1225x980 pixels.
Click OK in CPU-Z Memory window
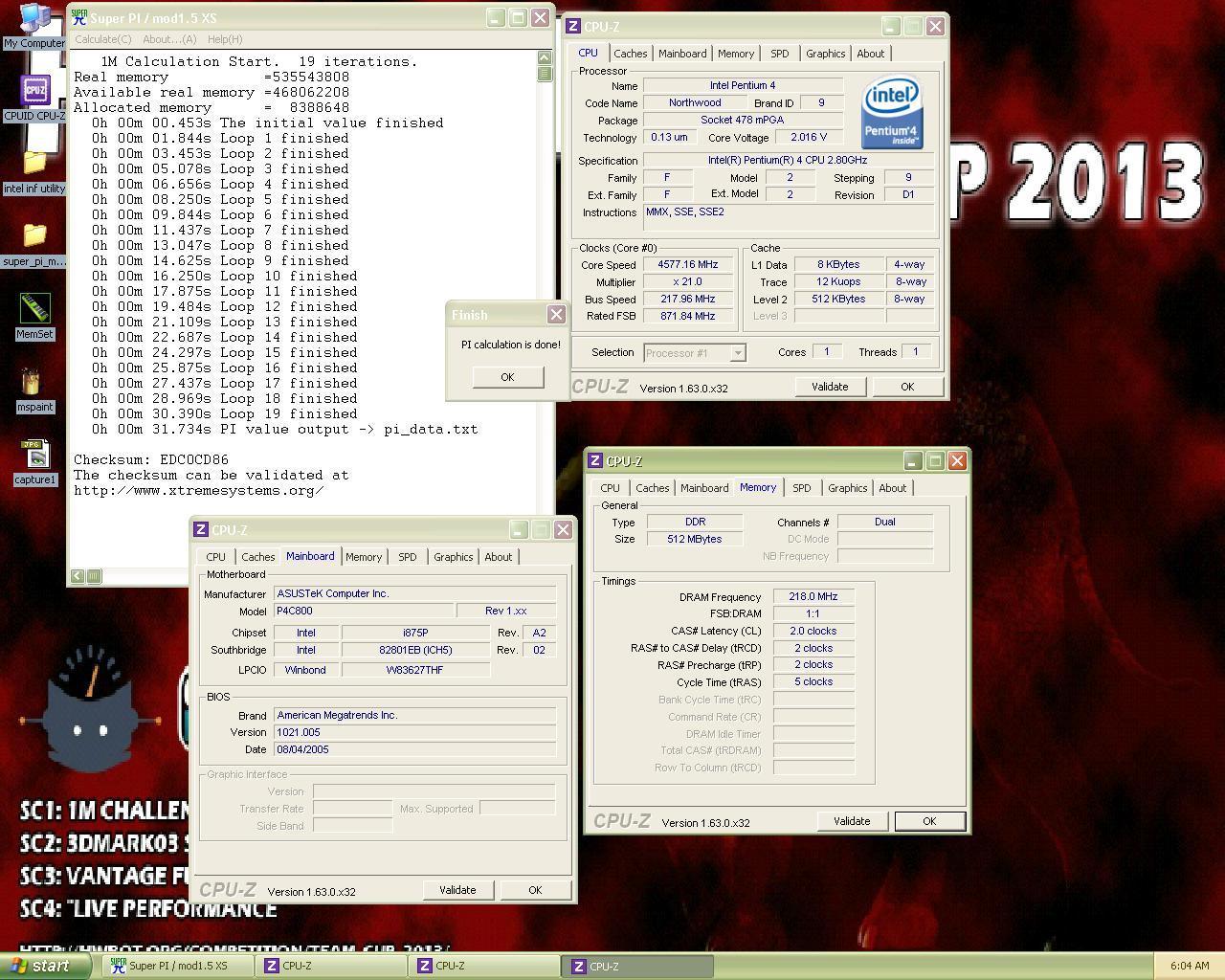929,821
